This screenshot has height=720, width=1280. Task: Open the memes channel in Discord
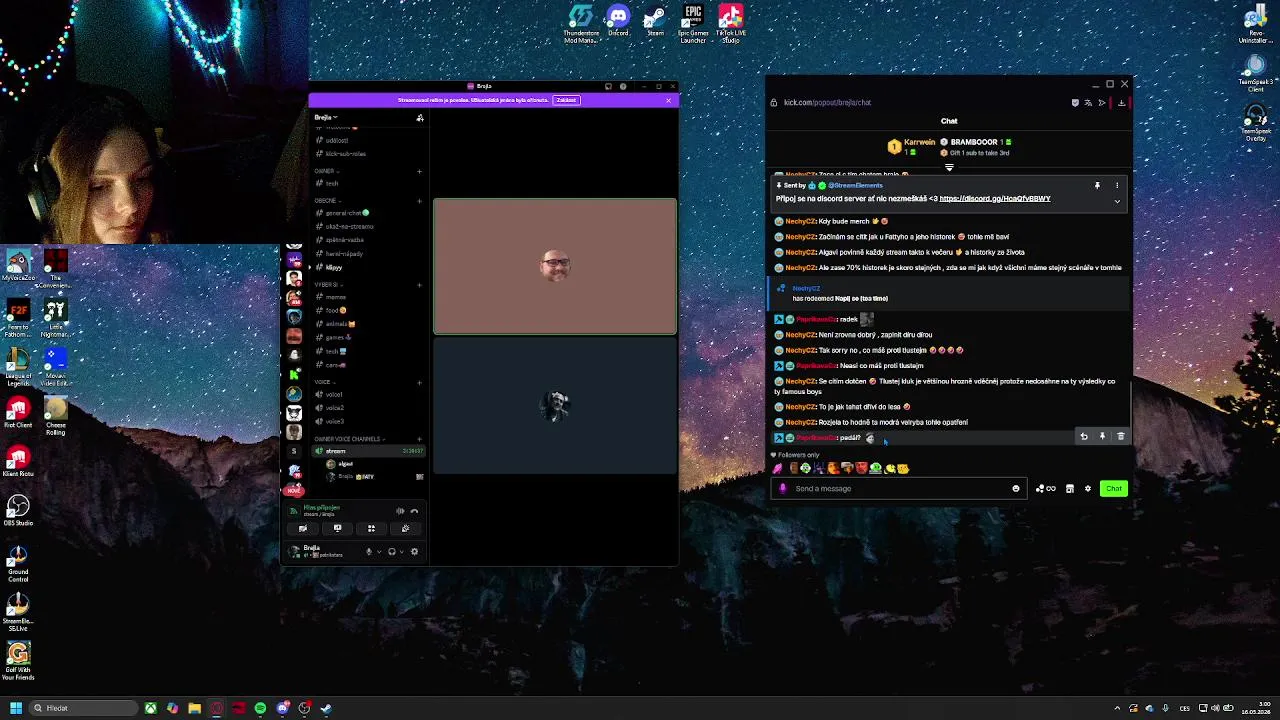click(334, 297)
